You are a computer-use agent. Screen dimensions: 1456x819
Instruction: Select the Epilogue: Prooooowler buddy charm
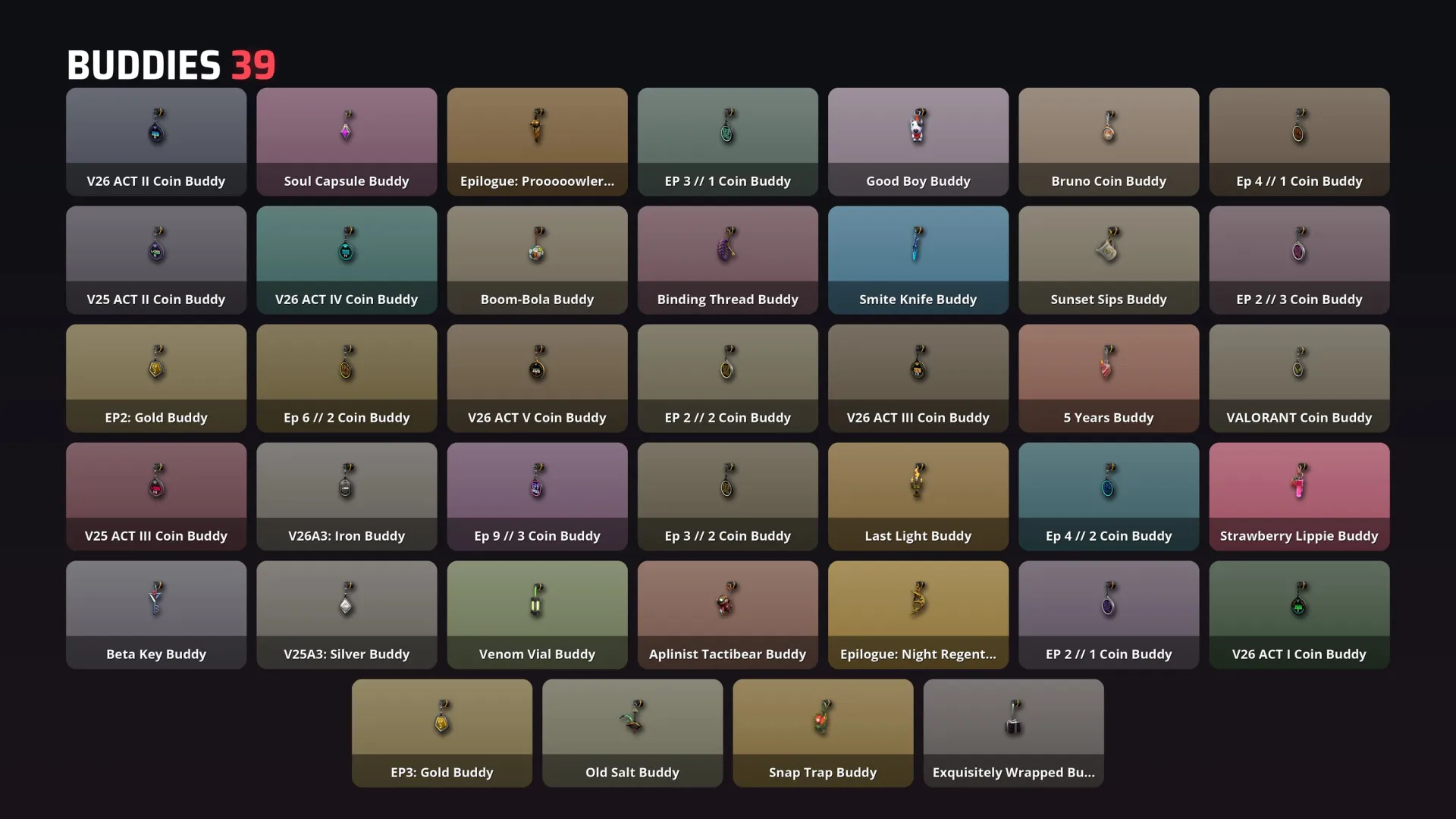point(537,126)
